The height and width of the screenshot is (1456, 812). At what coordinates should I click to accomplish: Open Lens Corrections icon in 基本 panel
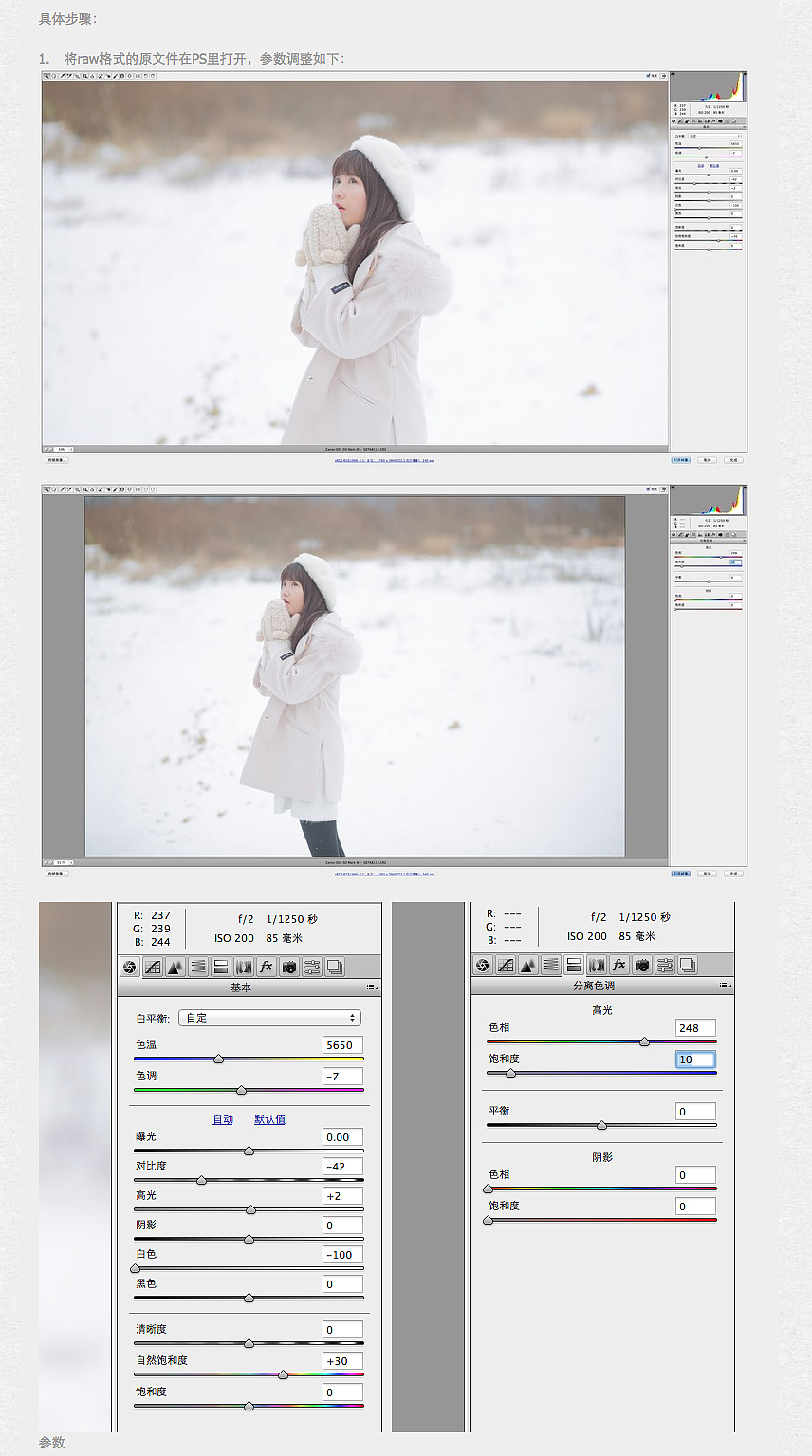tap(243, 967)
